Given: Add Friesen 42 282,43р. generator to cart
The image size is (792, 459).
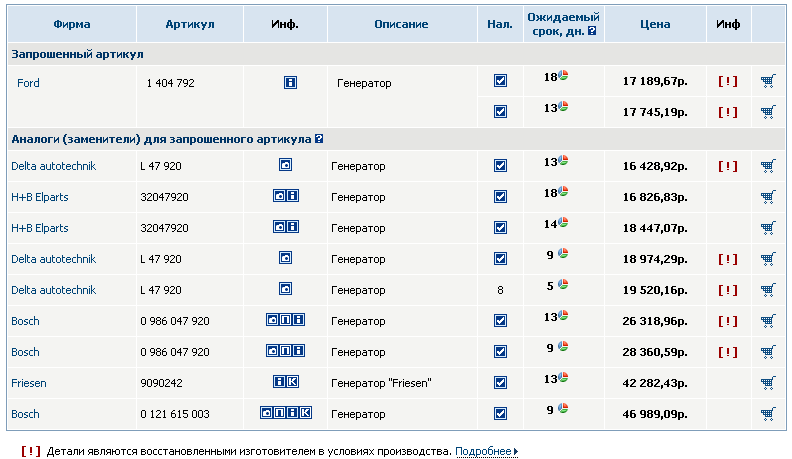Looking at the screenshot, I should coord(768,383).
